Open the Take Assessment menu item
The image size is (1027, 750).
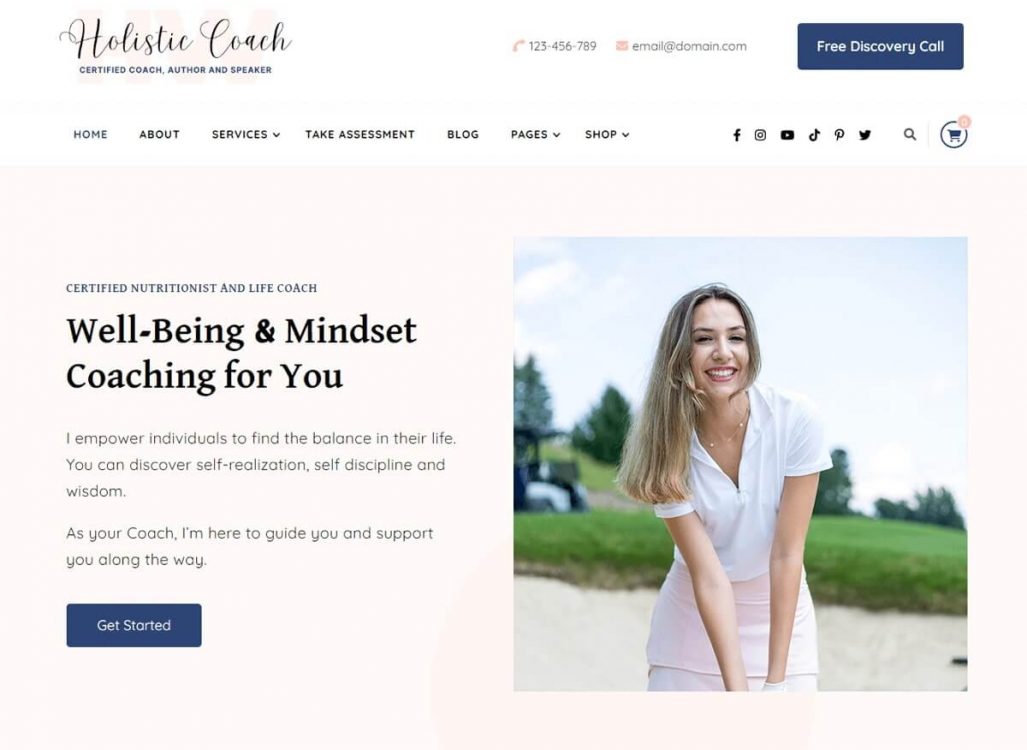click(x=360, y=134)
